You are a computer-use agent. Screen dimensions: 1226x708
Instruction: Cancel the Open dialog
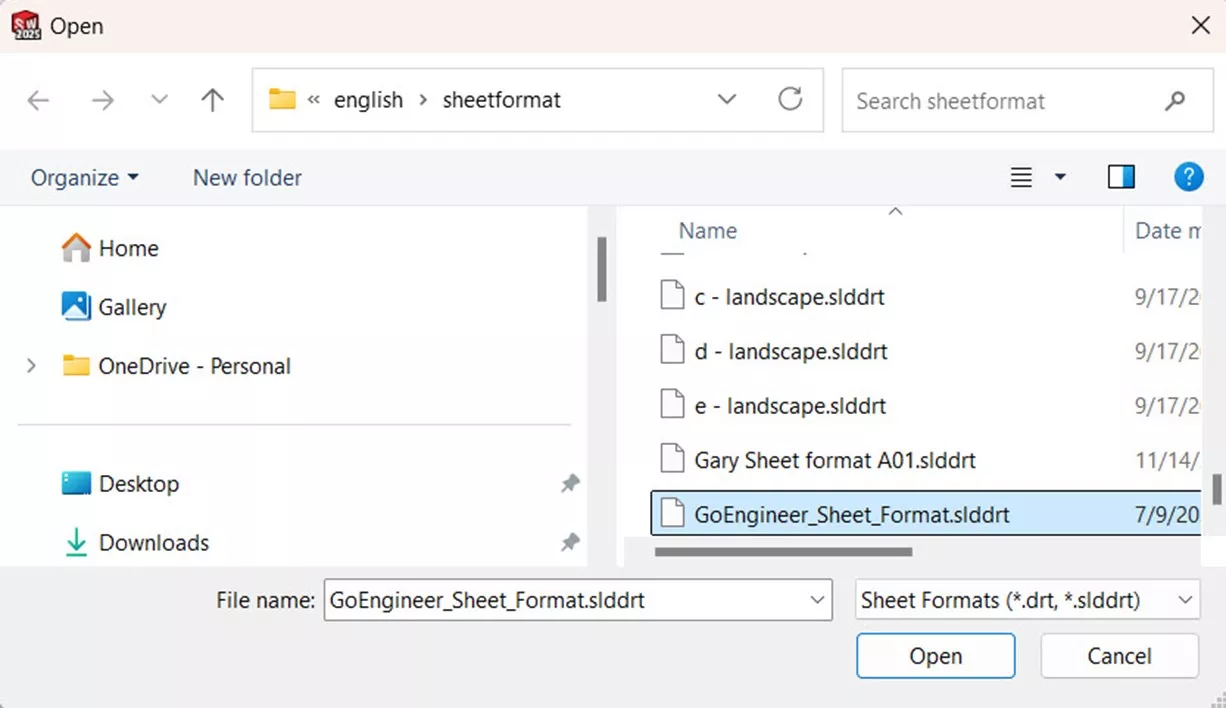[1119, 656]
